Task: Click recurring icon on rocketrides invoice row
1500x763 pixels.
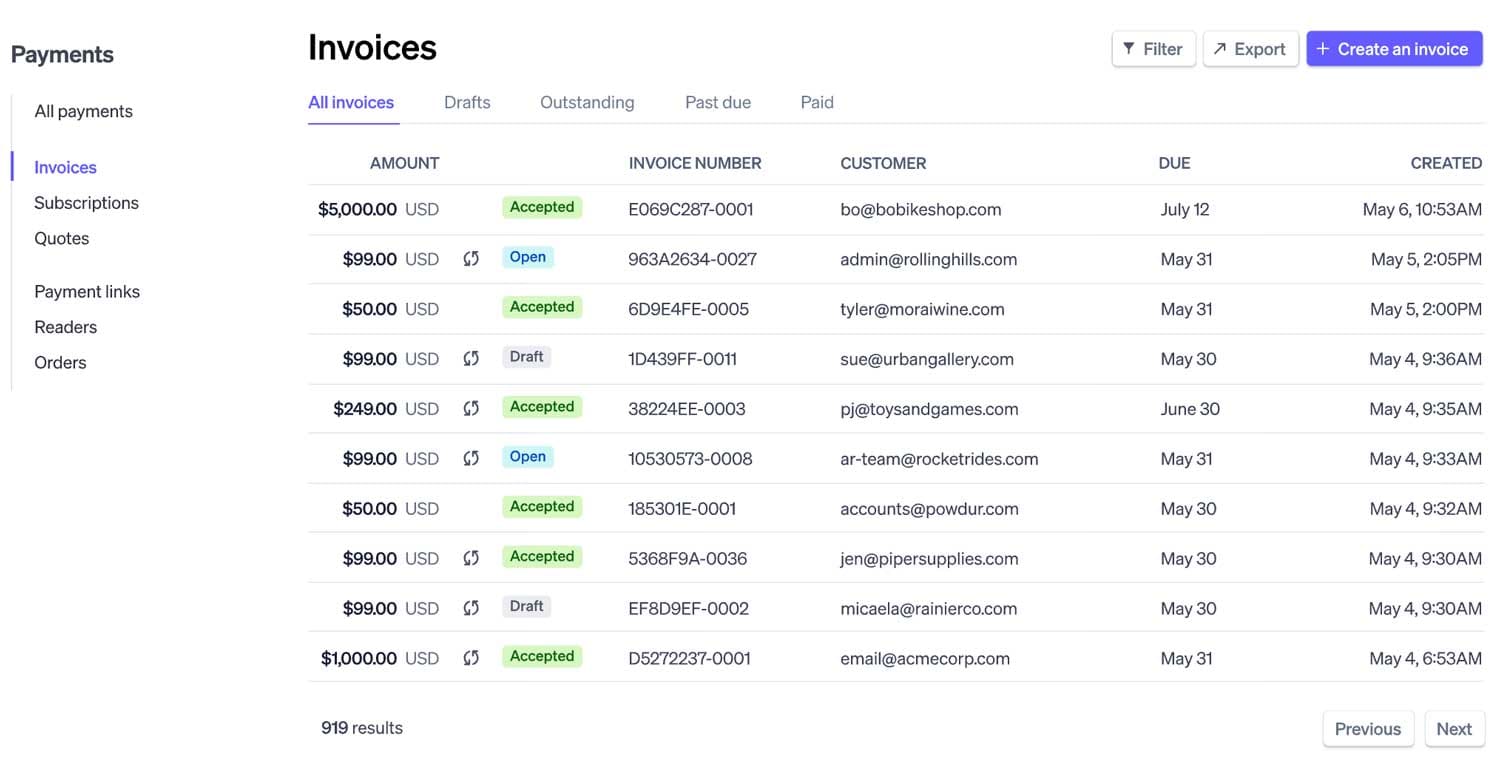Action: point(471,458)
